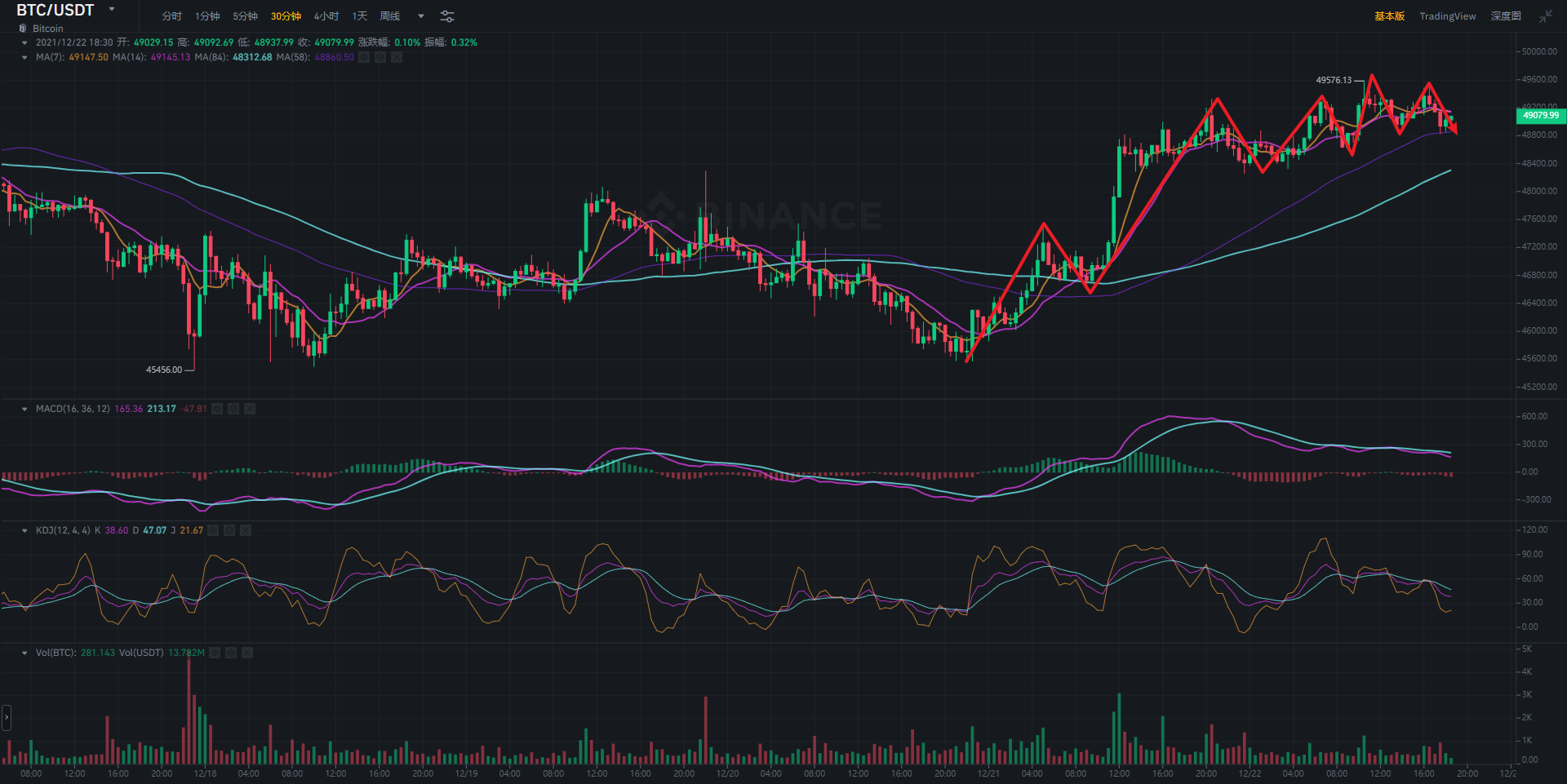1567x784 pixels.
Task: Select the 1天 interval
Action: tap(359, 16)
